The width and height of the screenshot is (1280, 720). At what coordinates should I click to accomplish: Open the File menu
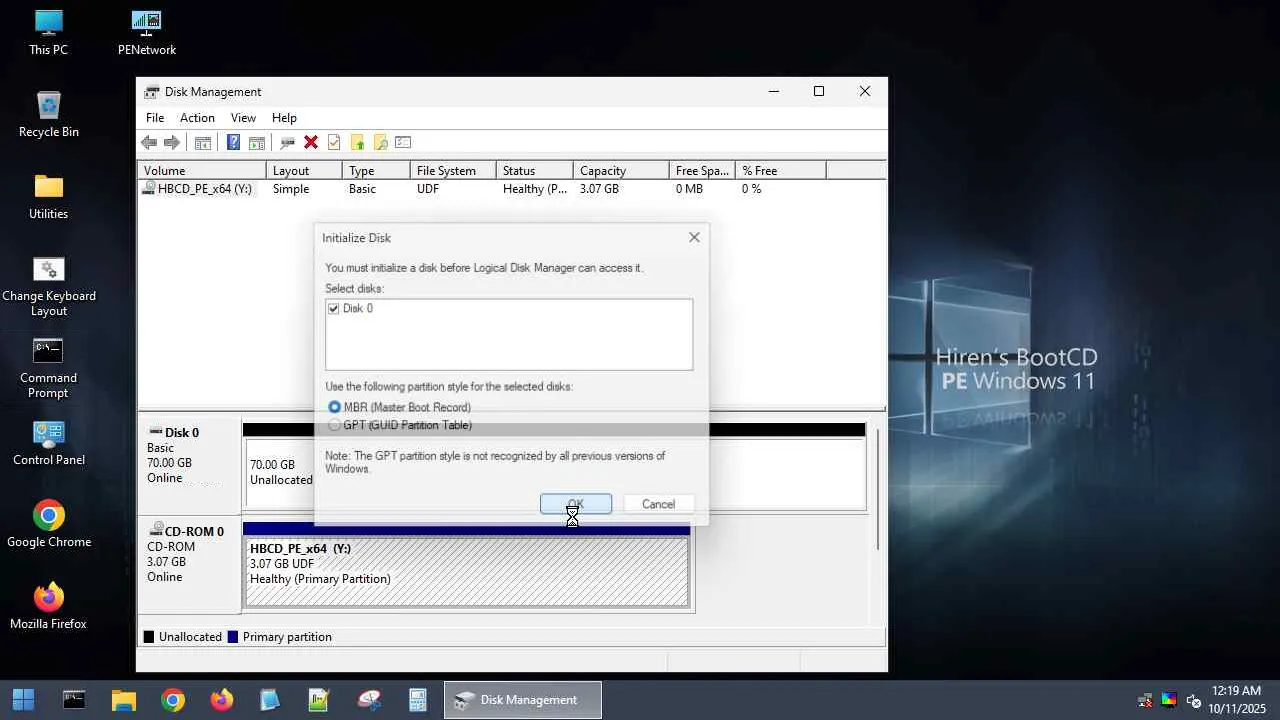[155, 118]
